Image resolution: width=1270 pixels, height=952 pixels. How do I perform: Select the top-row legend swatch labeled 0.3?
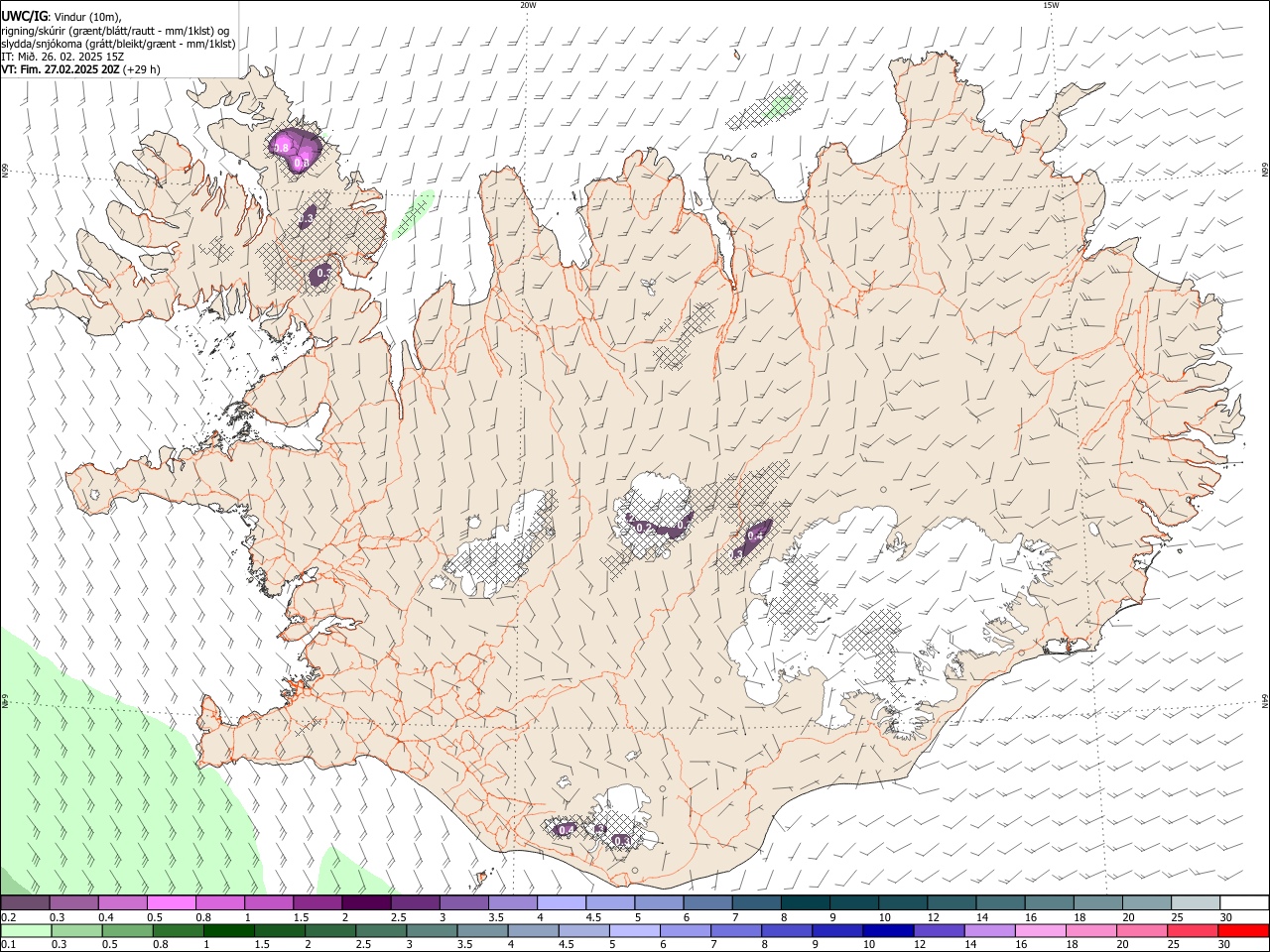[x=73, y=903]
